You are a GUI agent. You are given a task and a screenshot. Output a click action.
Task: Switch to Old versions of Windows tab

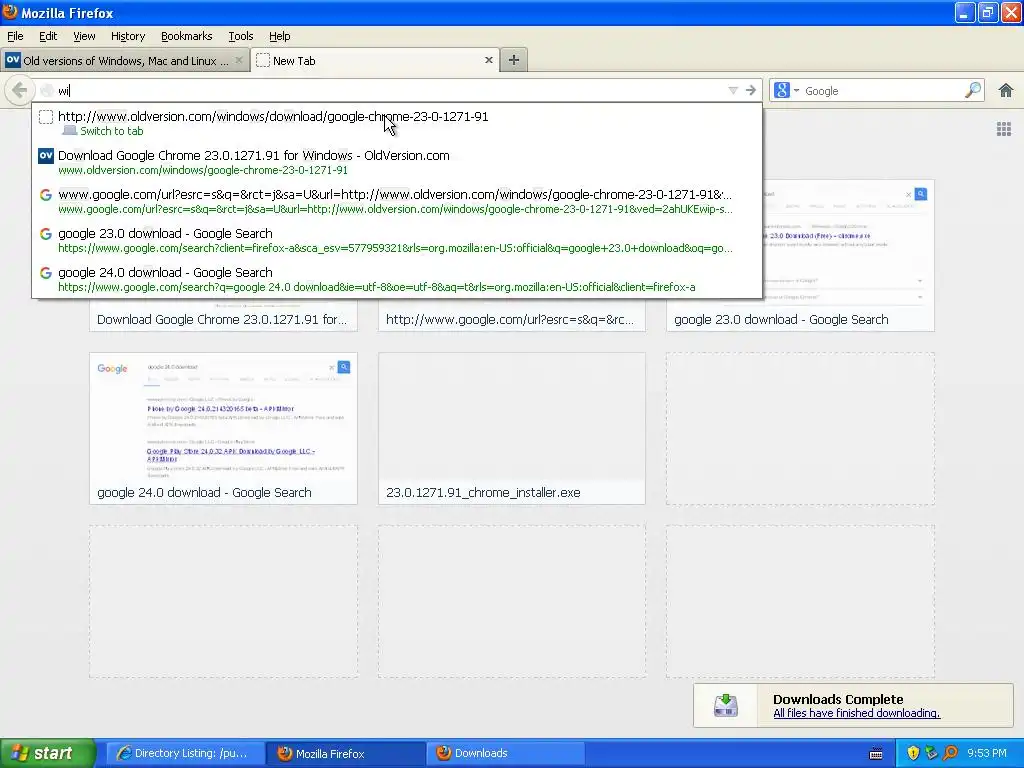coord(125,60)
